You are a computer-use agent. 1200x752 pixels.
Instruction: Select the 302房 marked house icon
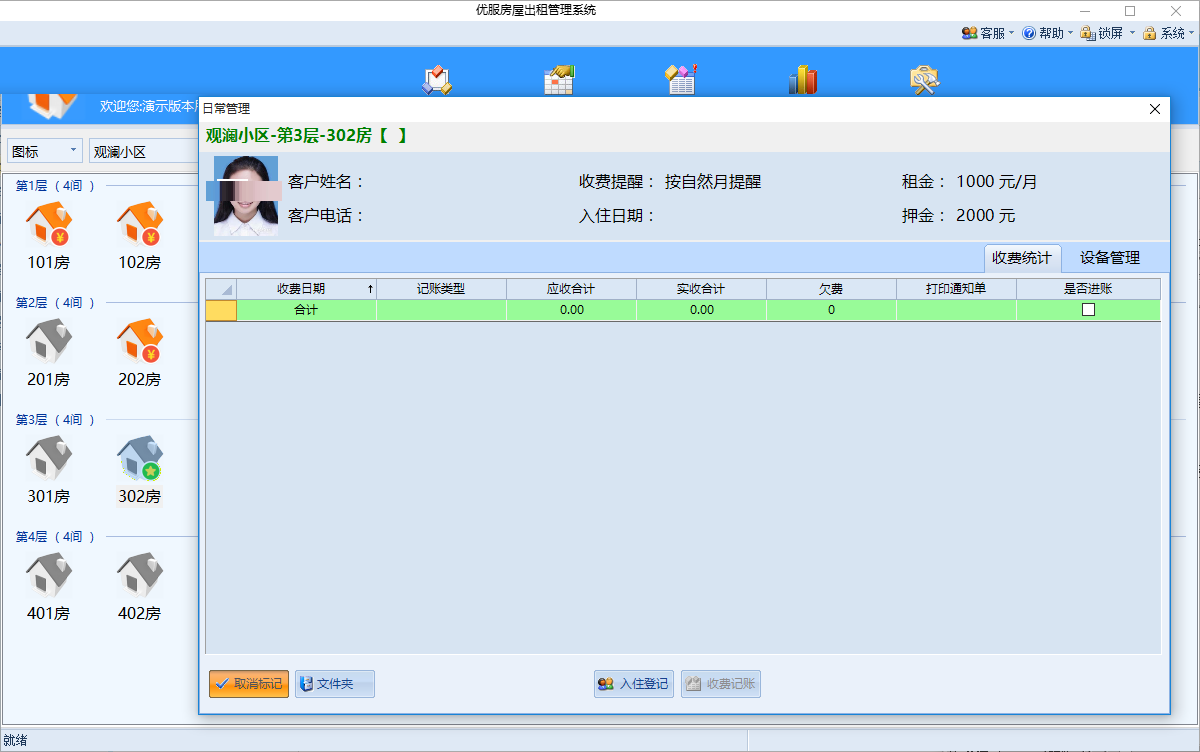tap(139, 459)
